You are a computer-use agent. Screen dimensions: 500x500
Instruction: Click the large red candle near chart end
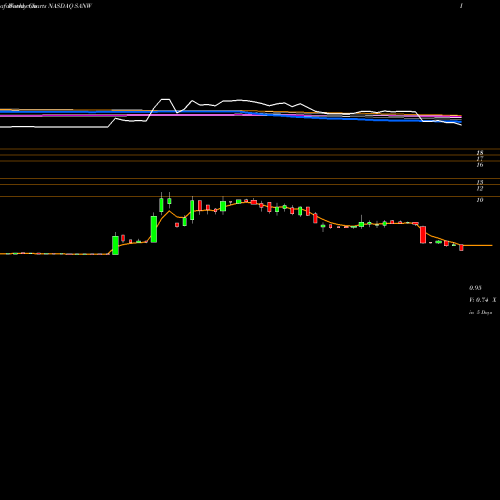(423, 235)
